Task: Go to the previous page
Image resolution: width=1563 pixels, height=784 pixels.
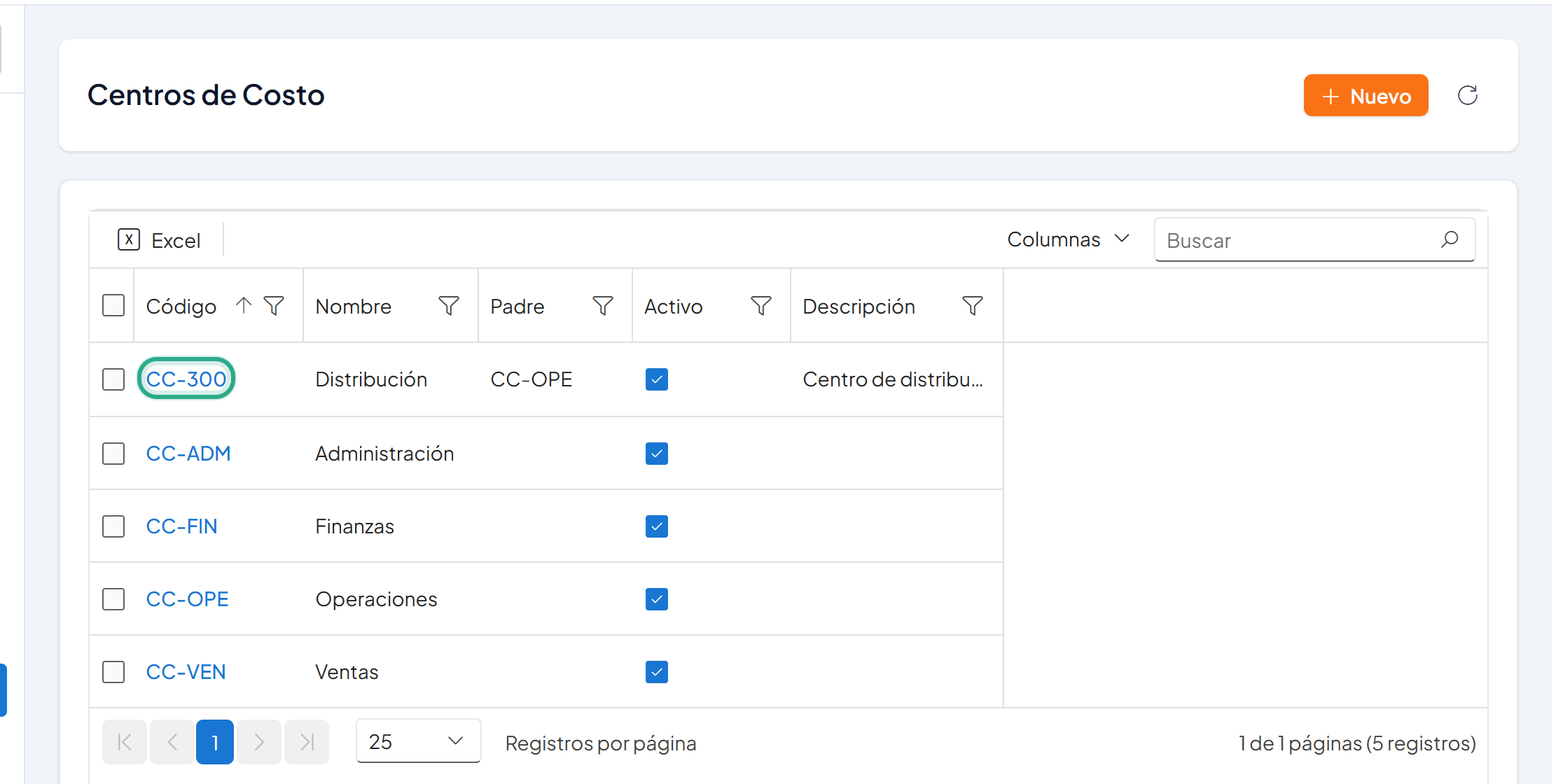Action: click(x=172, y=742)
